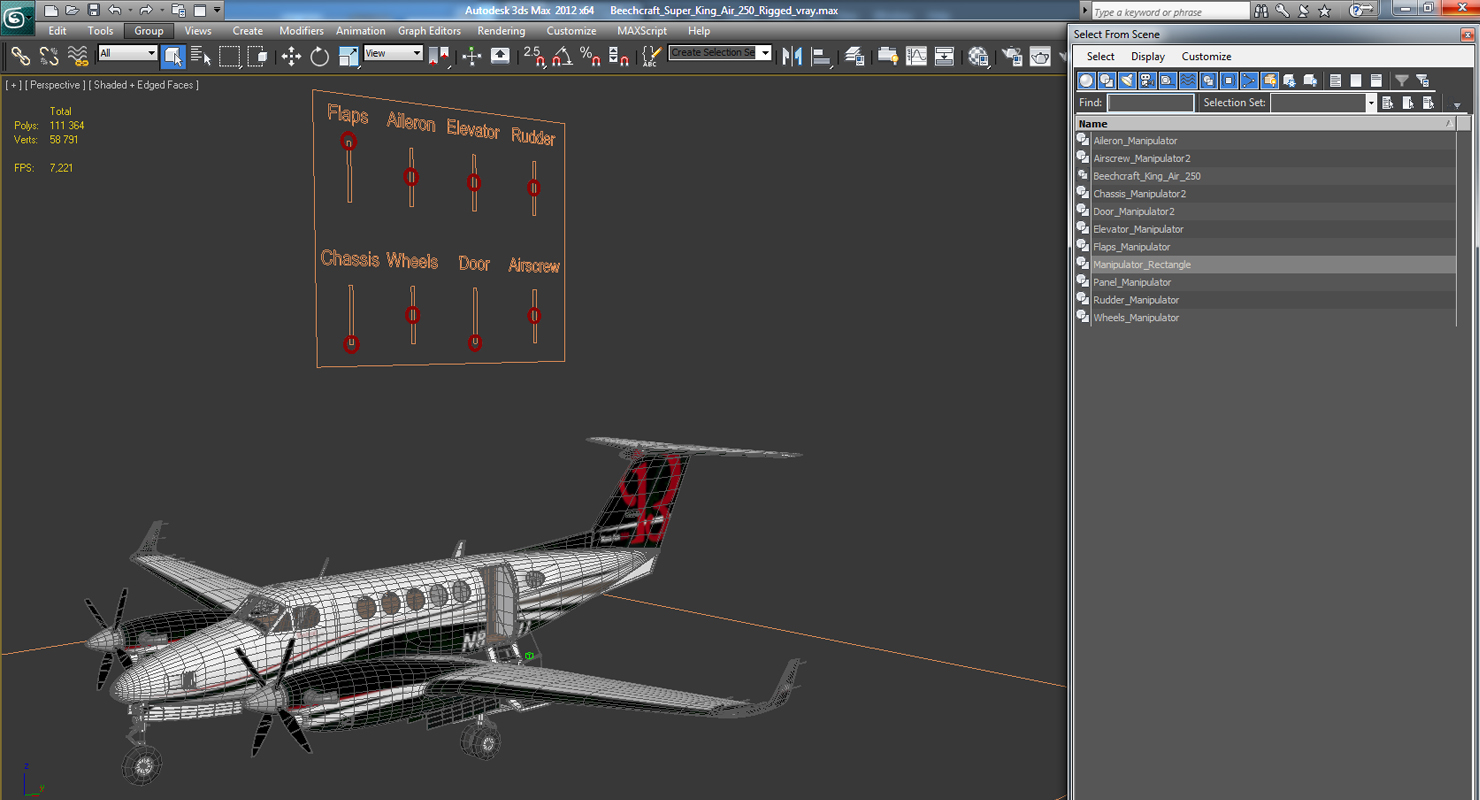Click the Name column header to sort
Screen dimensions: 1480x800
[1265, 124]
